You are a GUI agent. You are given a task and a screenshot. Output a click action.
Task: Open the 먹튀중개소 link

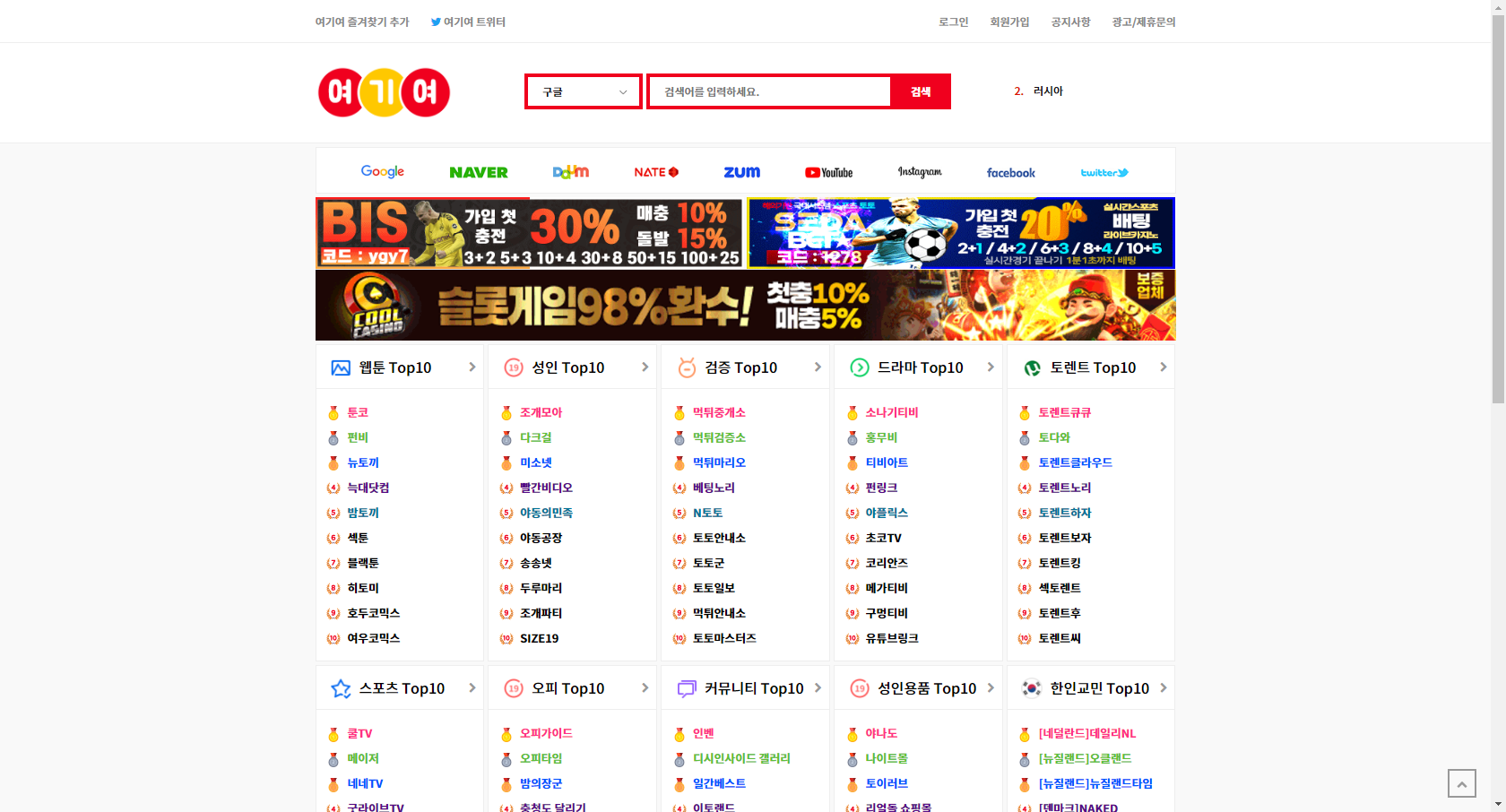[x=719, y=412]
